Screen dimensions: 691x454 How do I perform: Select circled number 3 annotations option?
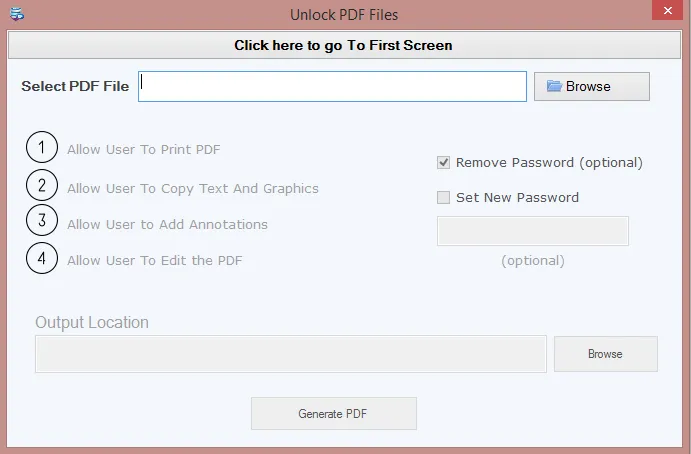coord(42,220)
